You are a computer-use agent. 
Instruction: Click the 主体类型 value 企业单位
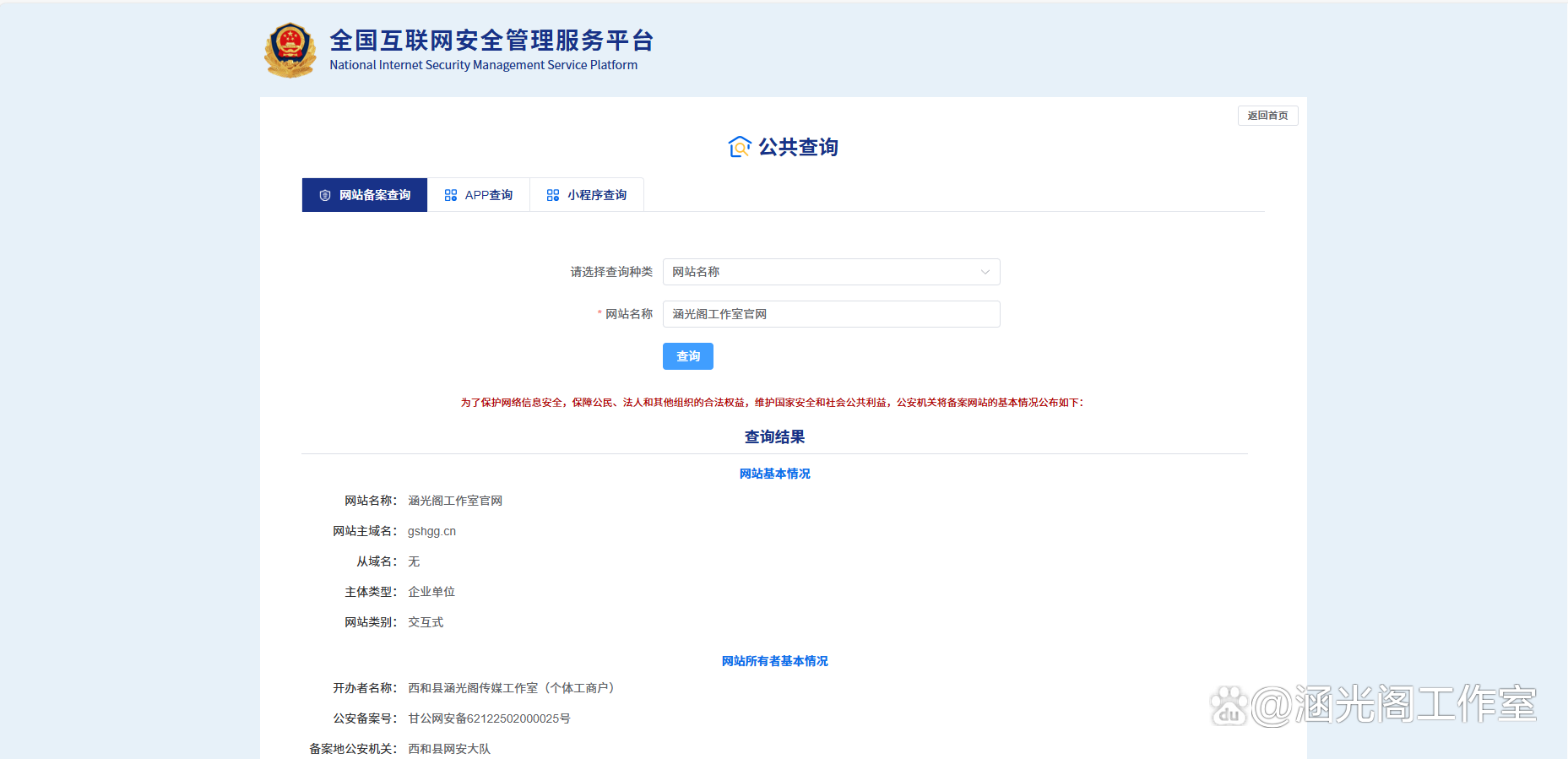click(x=431, y=592)
